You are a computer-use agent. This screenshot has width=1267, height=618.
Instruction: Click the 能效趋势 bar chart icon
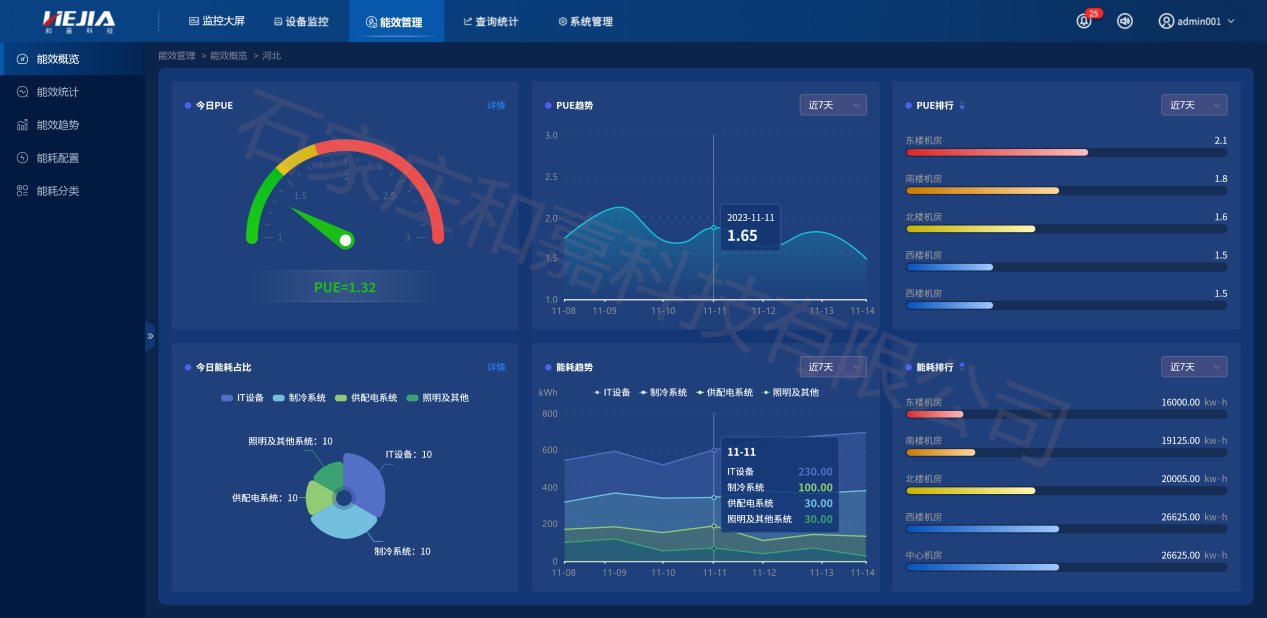pos(22,125)
